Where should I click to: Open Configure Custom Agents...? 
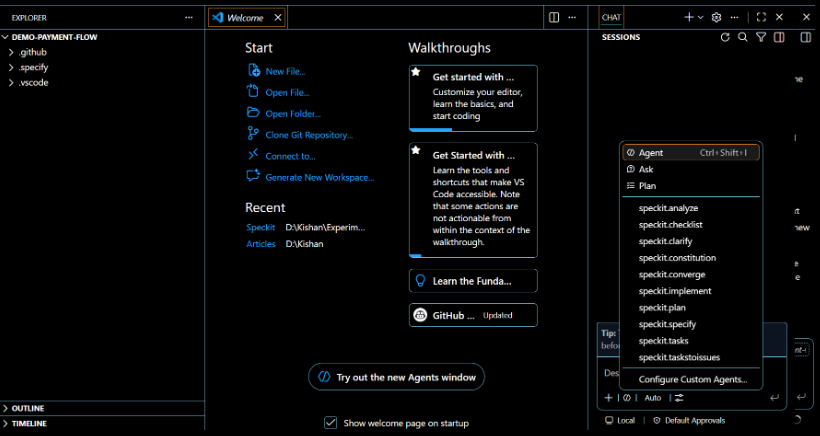(691, 380)
